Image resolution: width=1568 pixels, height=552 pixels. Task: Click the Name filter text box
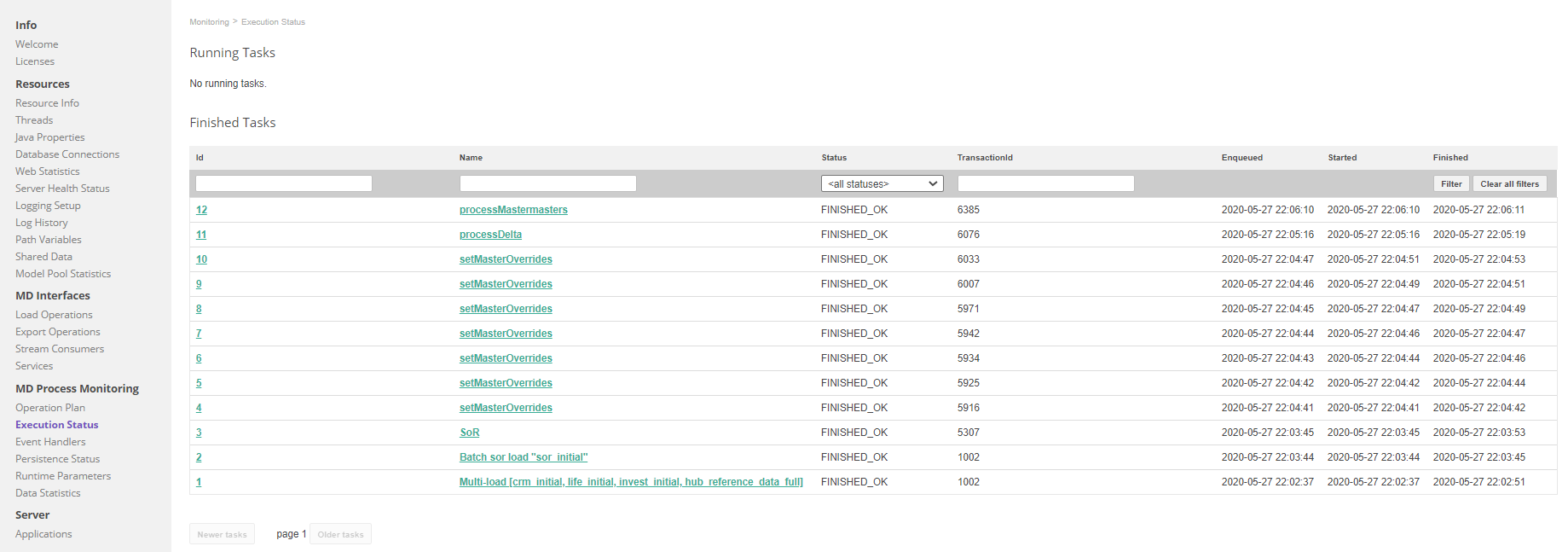point(547,183)
